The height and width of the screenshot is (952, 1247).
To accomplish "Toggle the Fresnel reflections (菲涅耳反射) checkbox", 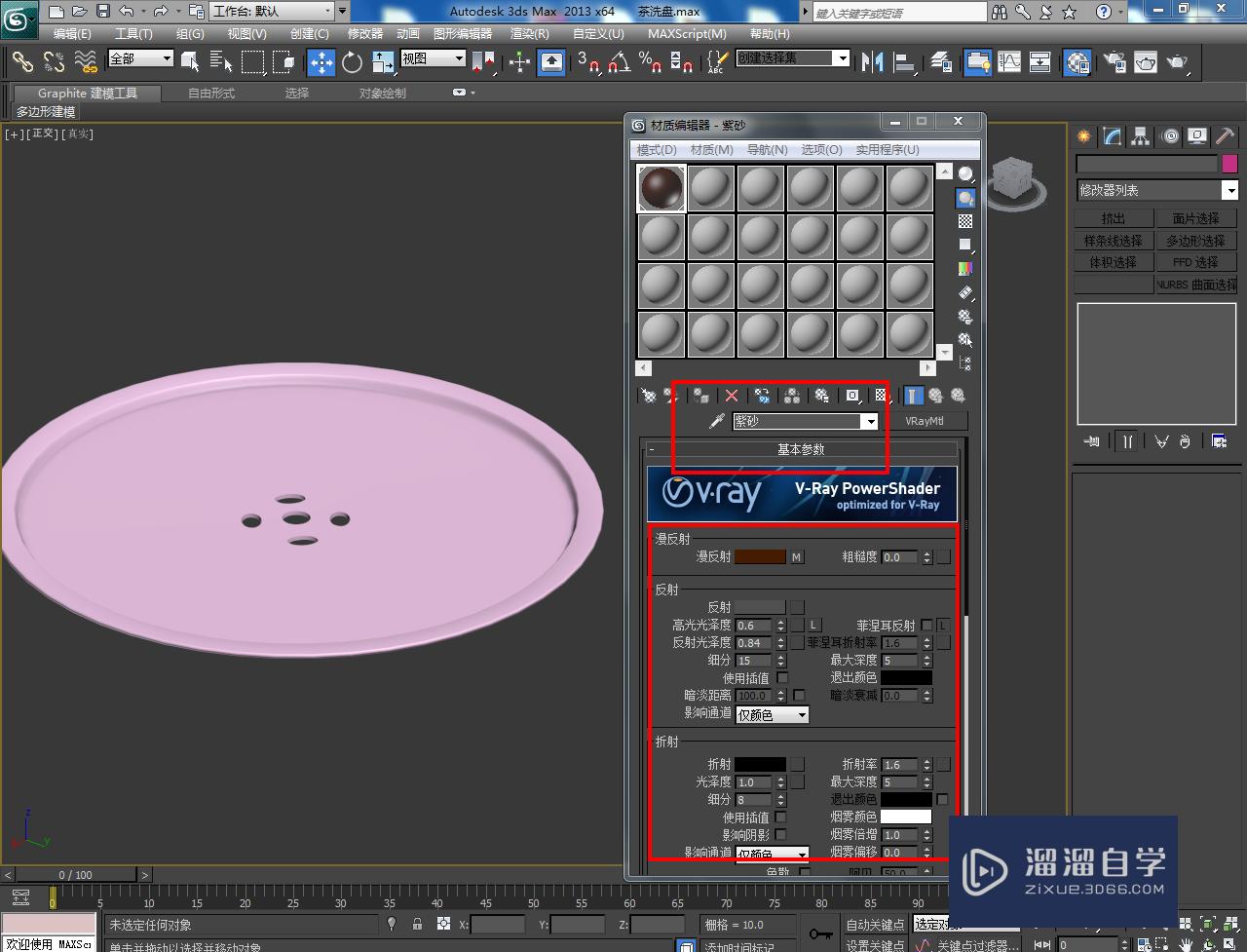I will coord(926,626).
